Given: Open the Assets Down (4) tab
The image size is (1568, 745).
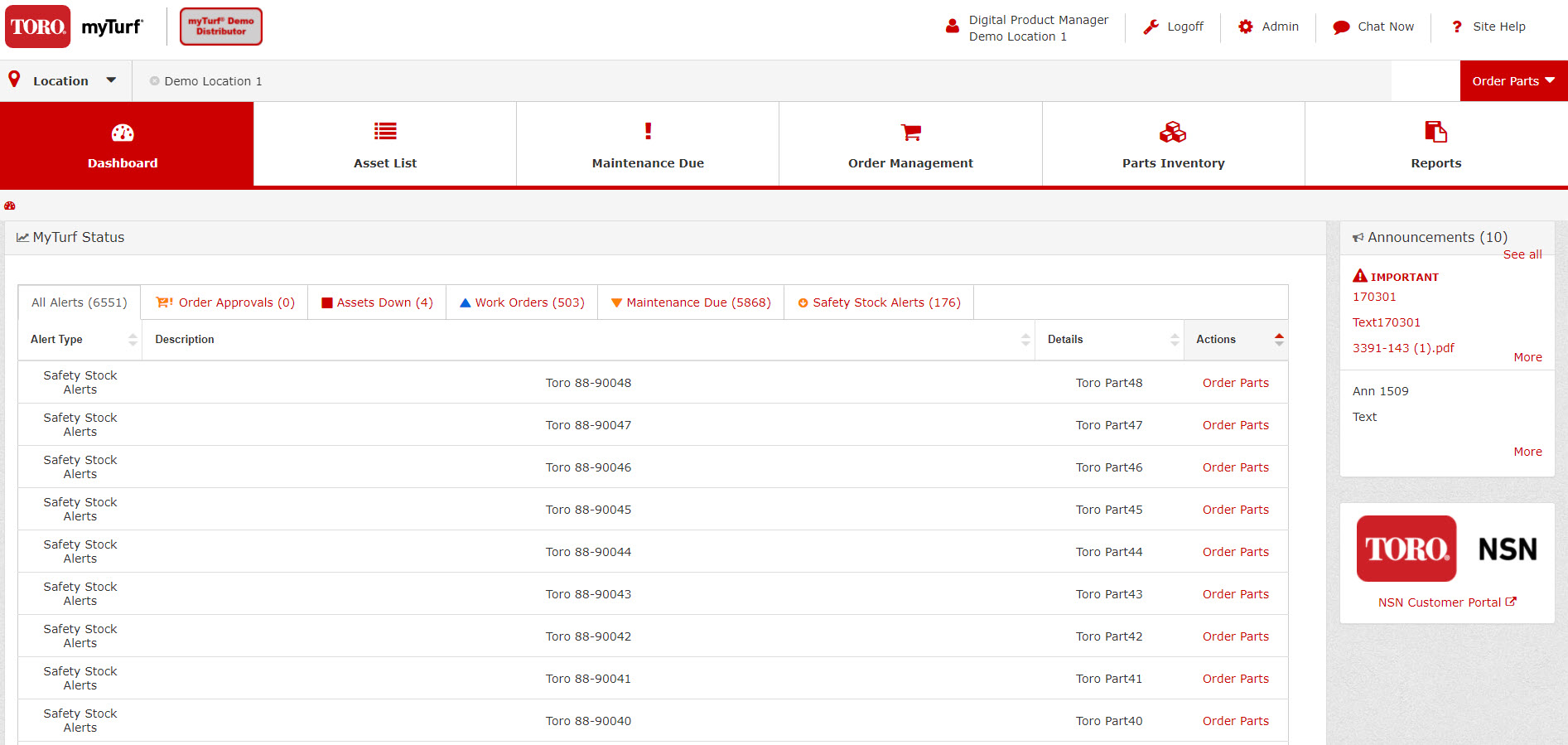Looking at the screenshot, I should 377,302.
